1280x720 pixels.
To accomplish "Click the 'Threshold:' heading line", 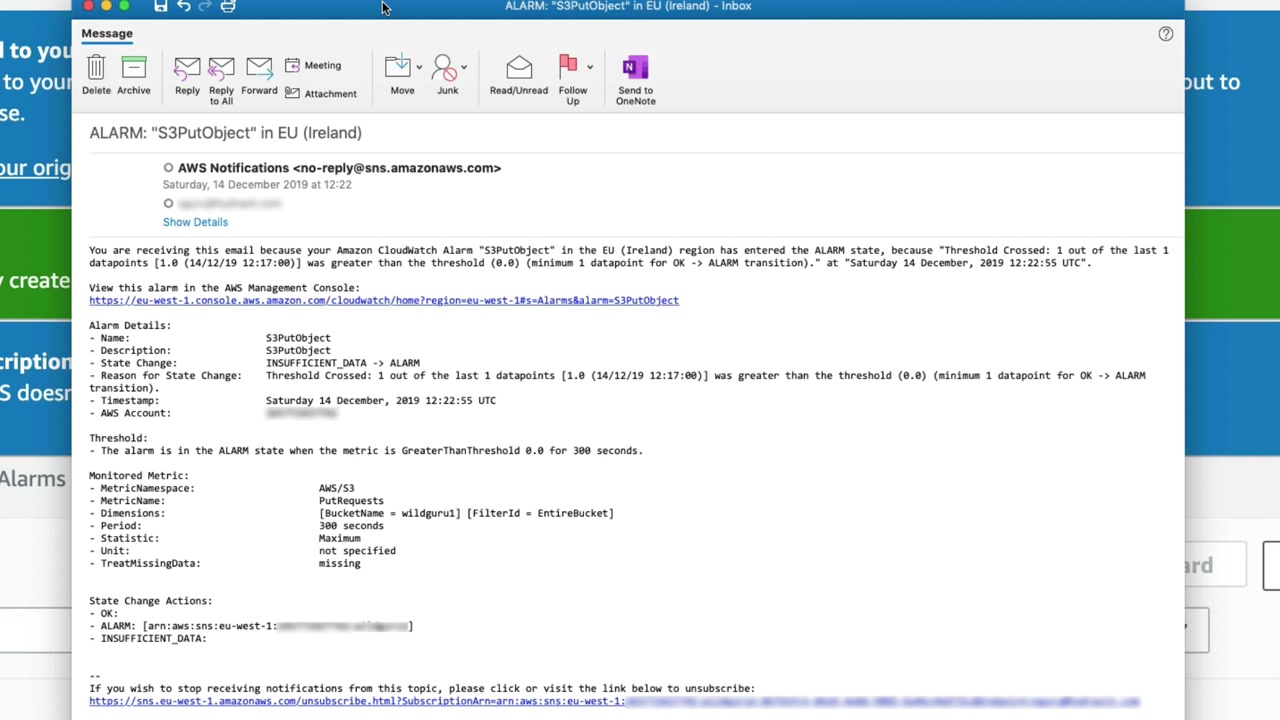I will pos(118,438).
